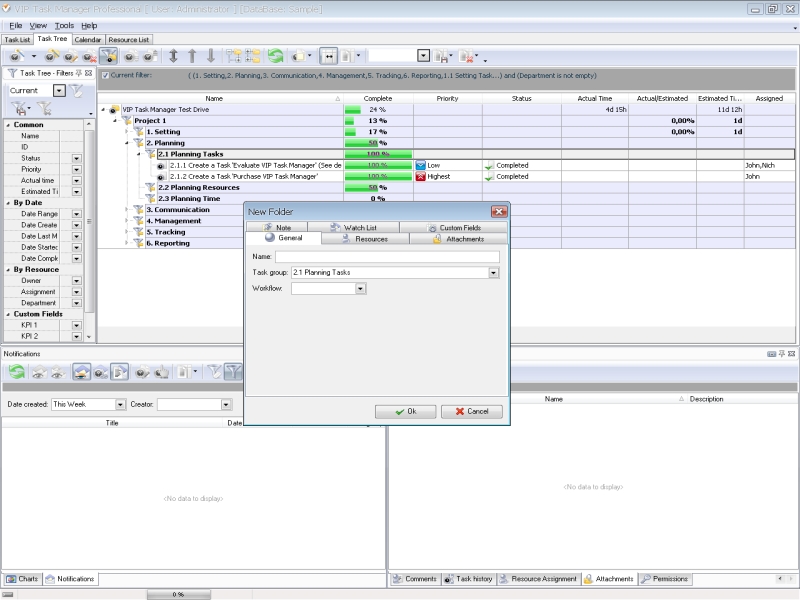Open the Department filter dropdown
Image resolution: width=800 pixels, height=600 pixels.
coord(77,303)
